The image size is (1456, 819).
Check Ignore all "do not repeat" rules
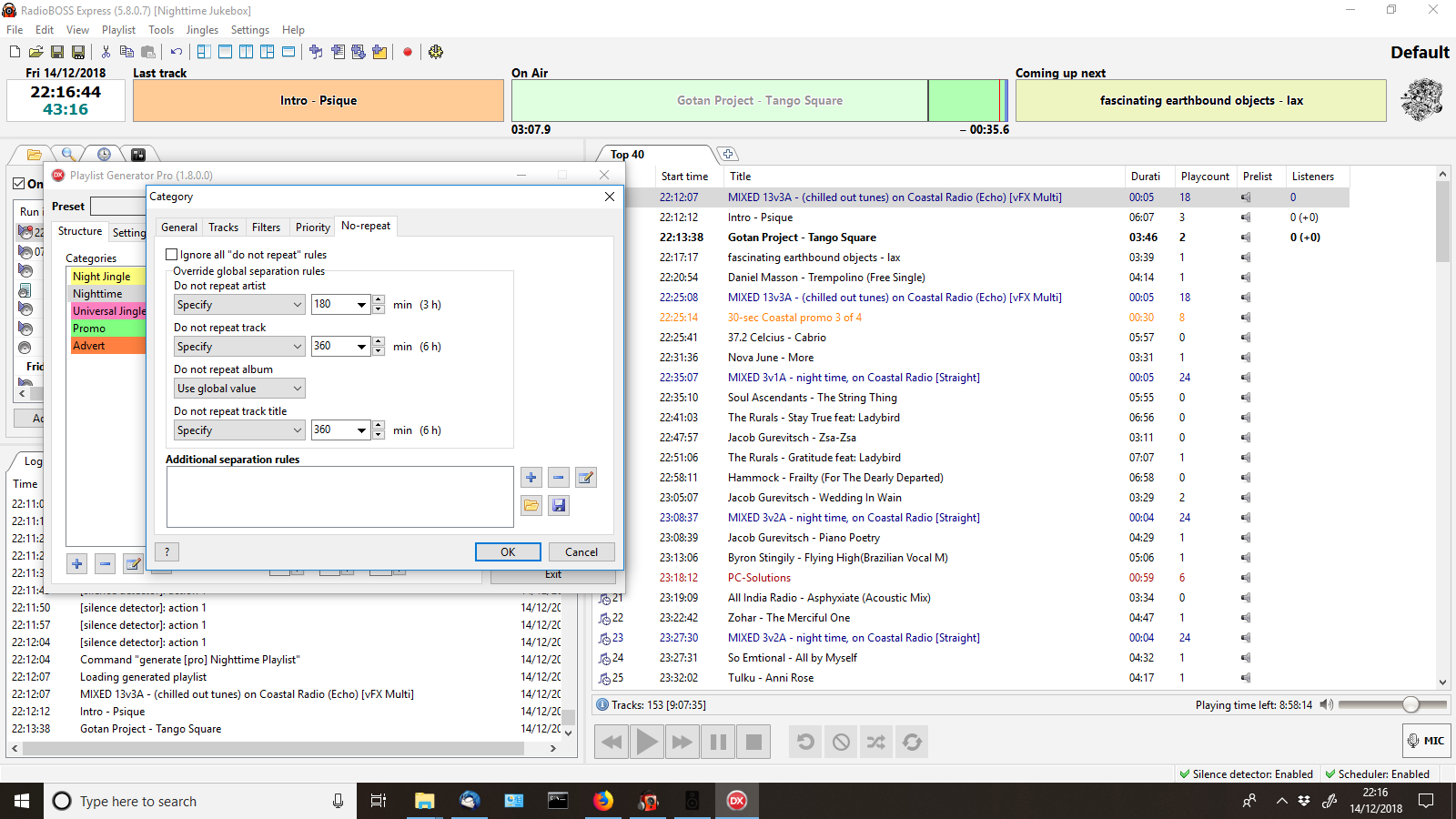(172, 255)
